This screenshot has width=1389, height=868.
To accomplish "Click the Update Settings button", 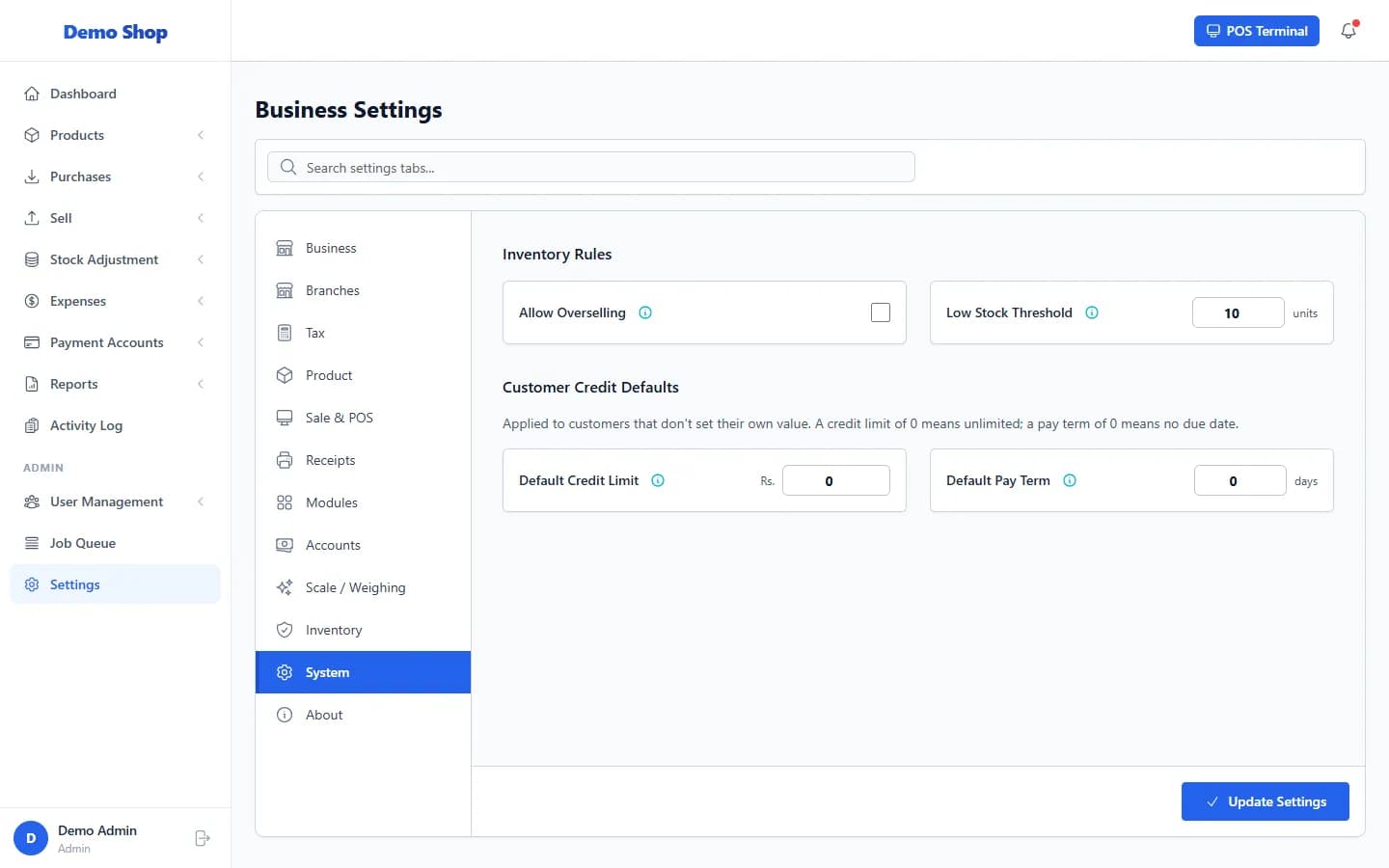I will (x=1266, y=801).
